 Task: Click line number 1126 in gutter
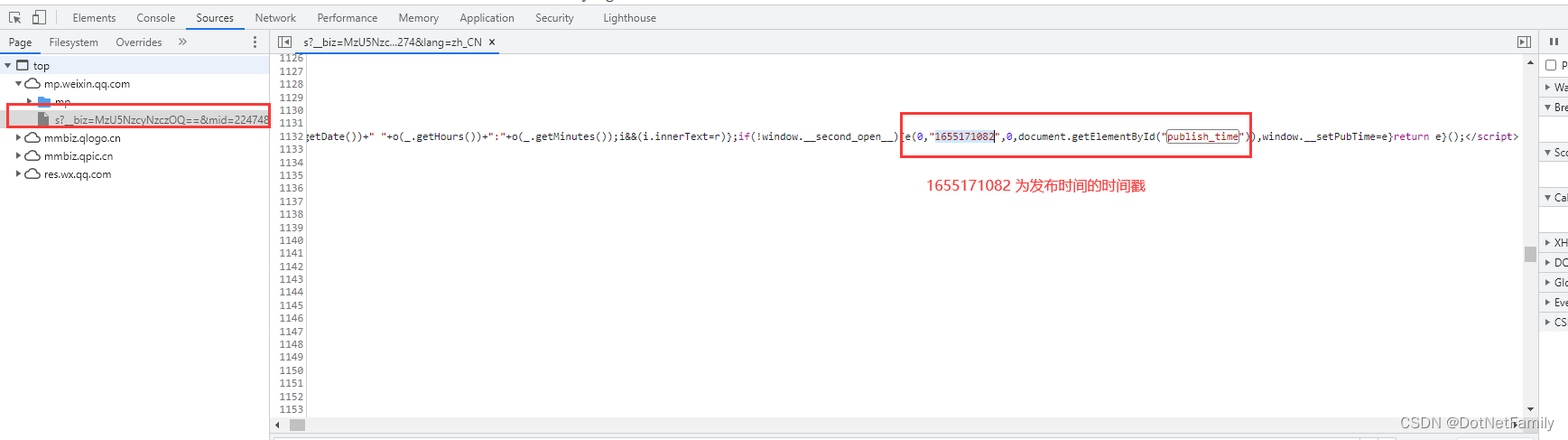[292, 59]
